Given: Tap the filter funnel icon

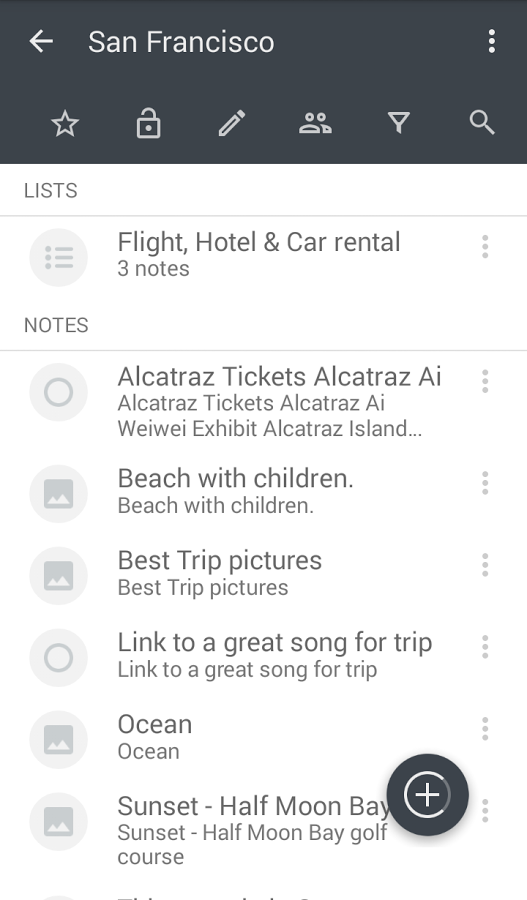Looking at the screenshot, I should pyautogui.click(x=399, y=123).
